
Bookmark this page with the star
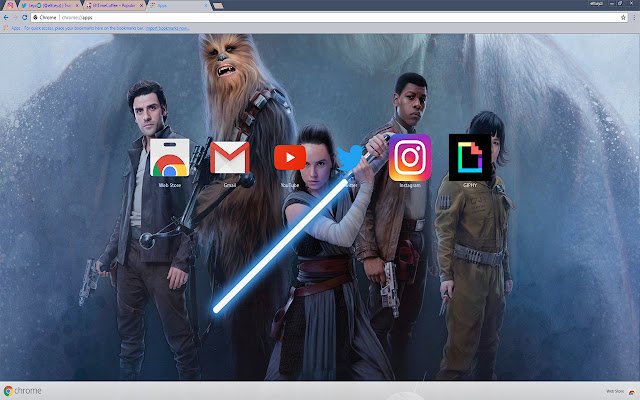click(623, 18)
